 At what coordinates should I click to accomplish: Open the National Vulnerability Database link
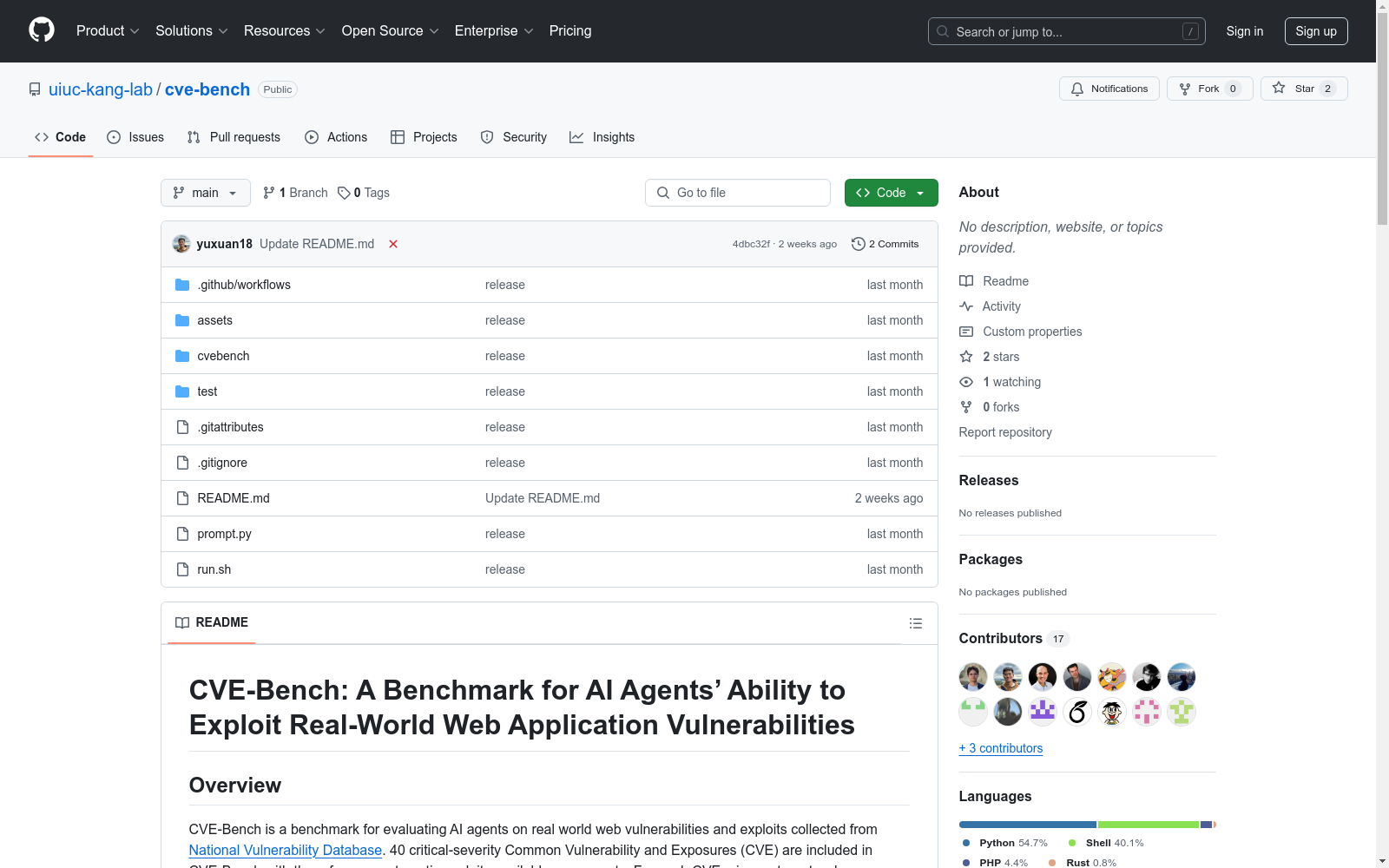coord(286,851)
